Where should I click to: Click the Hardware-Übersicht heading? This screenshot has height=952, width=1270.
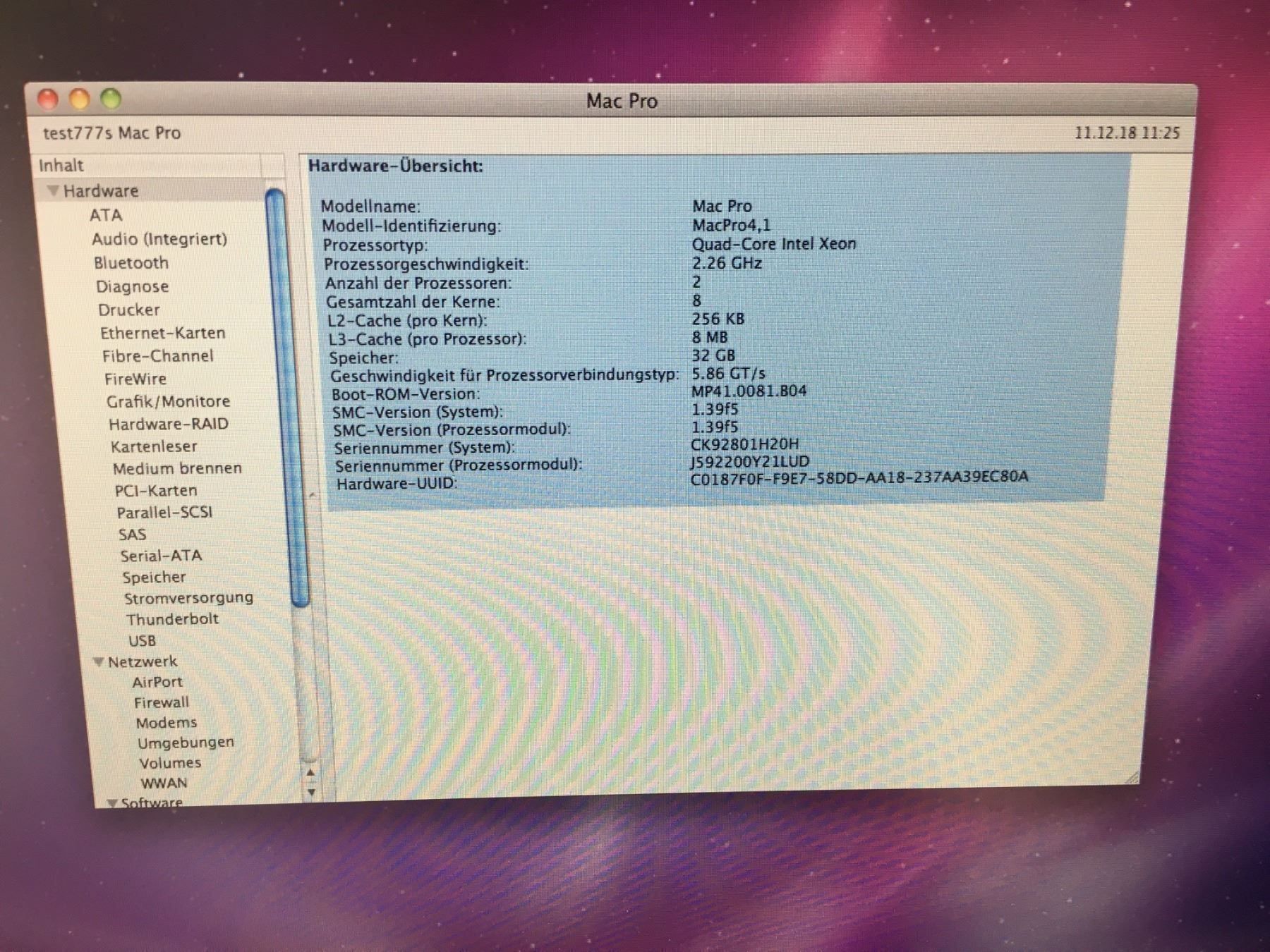tap(396, 166)
